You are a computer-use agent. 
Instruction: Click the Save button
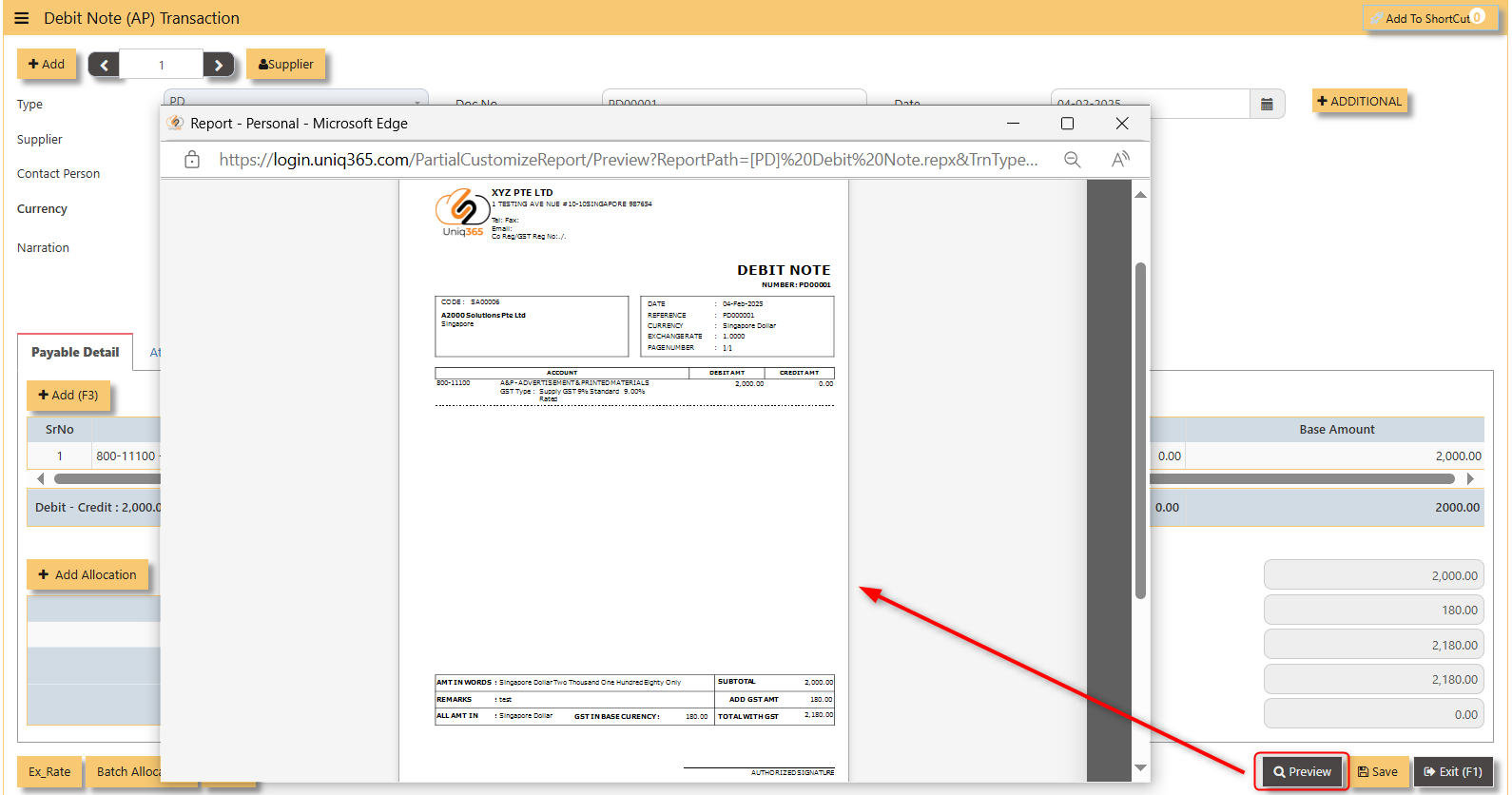click(1378, 771)
